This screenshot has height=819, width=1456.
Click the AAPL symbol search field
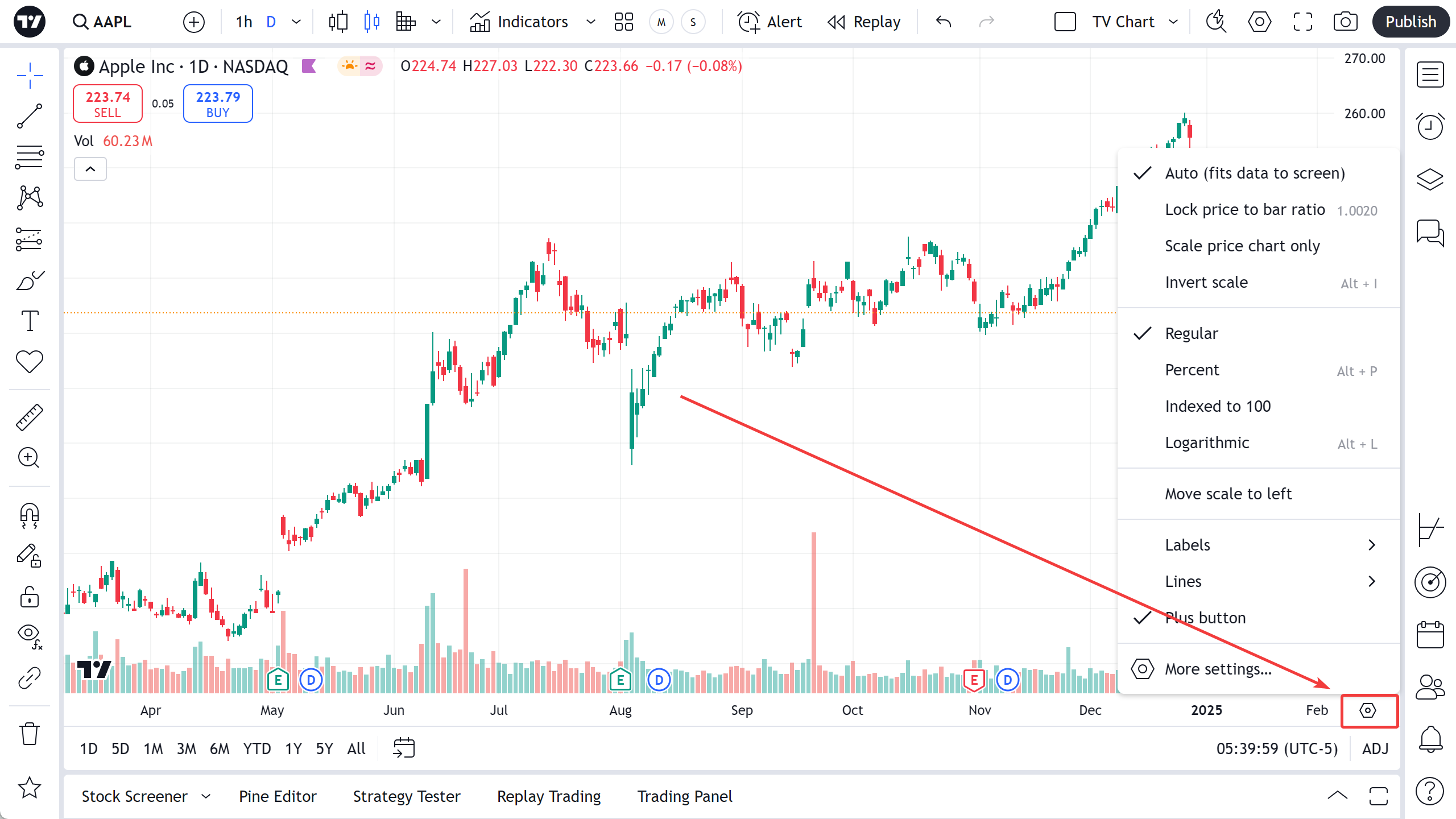(102, 22)
